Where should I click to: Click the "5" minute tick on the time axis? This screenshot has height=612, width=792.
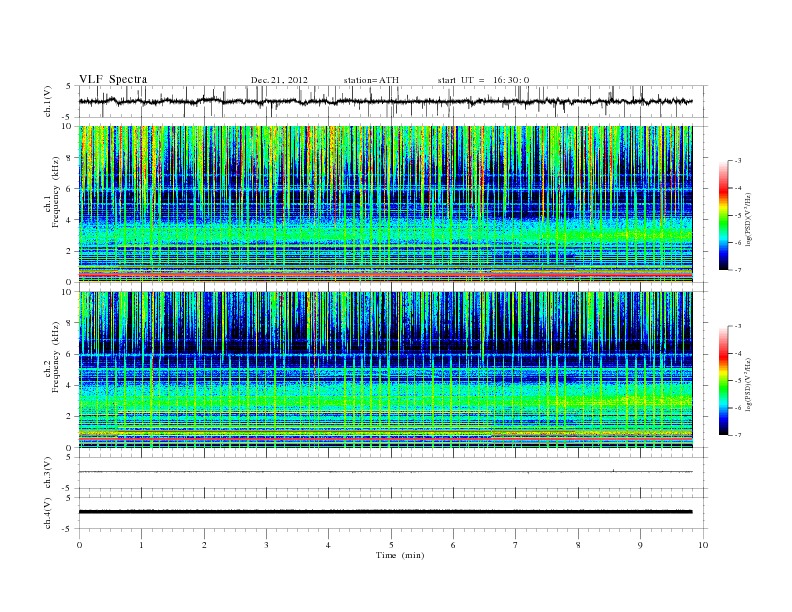click(391, 545)
